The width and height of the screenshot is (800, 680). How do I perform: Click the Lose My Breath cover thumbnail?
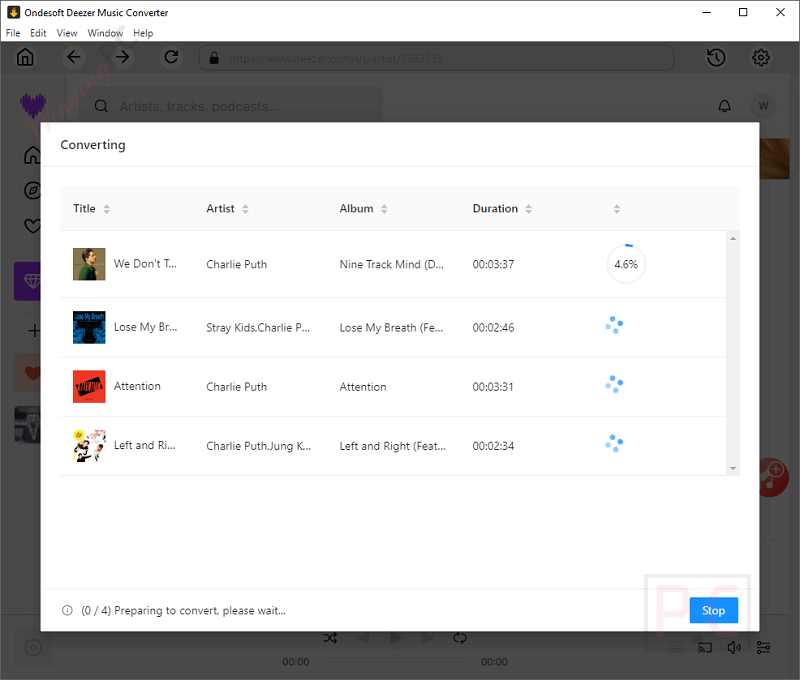89,328
